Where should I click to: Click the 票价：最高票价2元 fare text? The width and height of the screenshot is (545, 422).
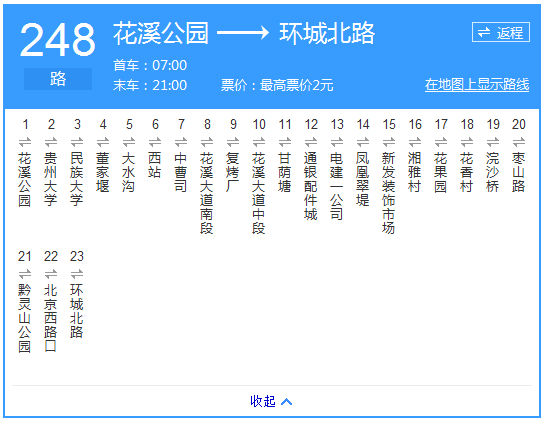tap(277, 85)
